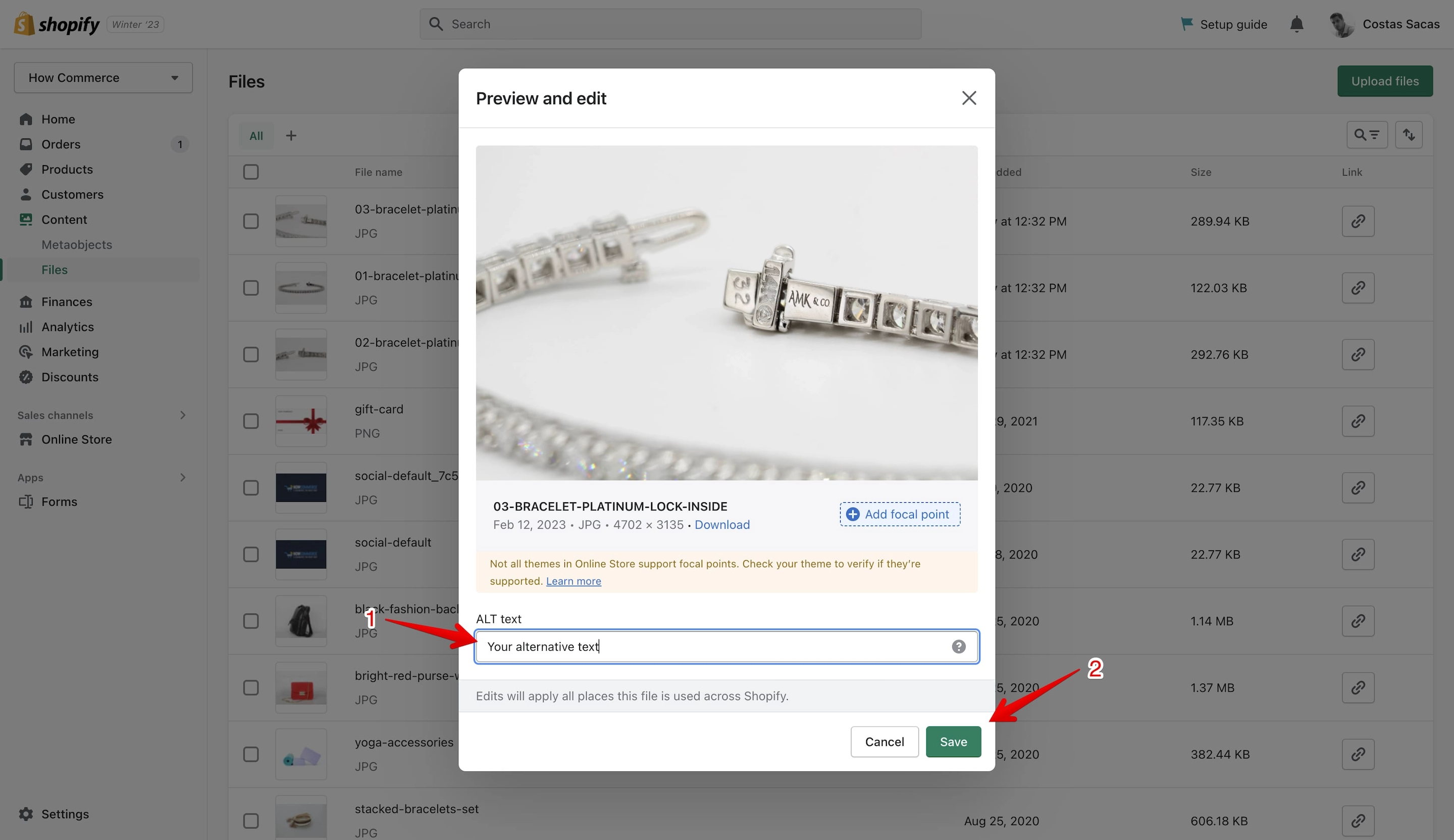
Task: Cancel the Preview and edit dialog
Action: click(884, 742)
